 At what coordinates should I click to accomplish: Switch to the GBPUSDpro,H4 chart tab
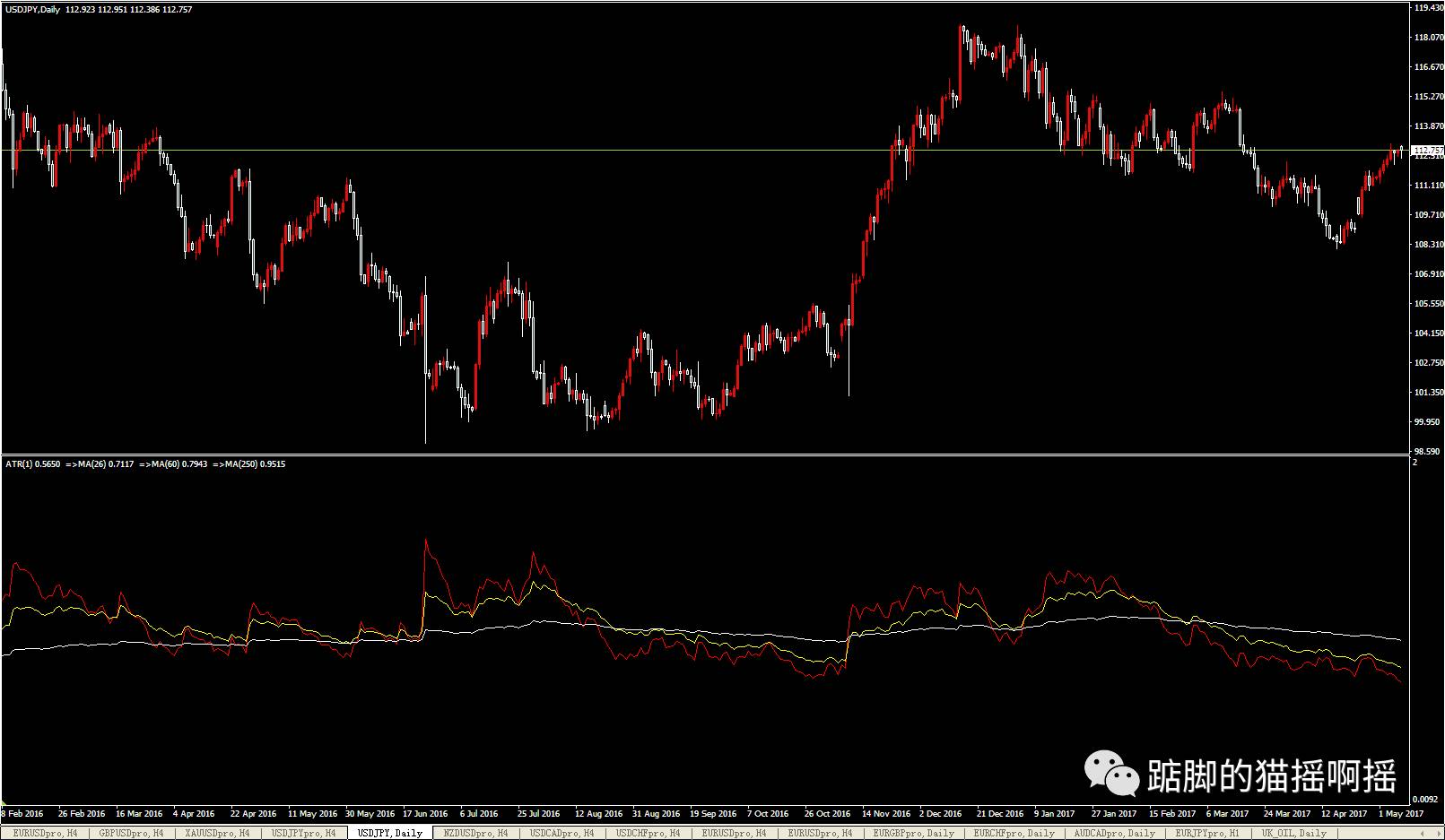coord(131,834)
